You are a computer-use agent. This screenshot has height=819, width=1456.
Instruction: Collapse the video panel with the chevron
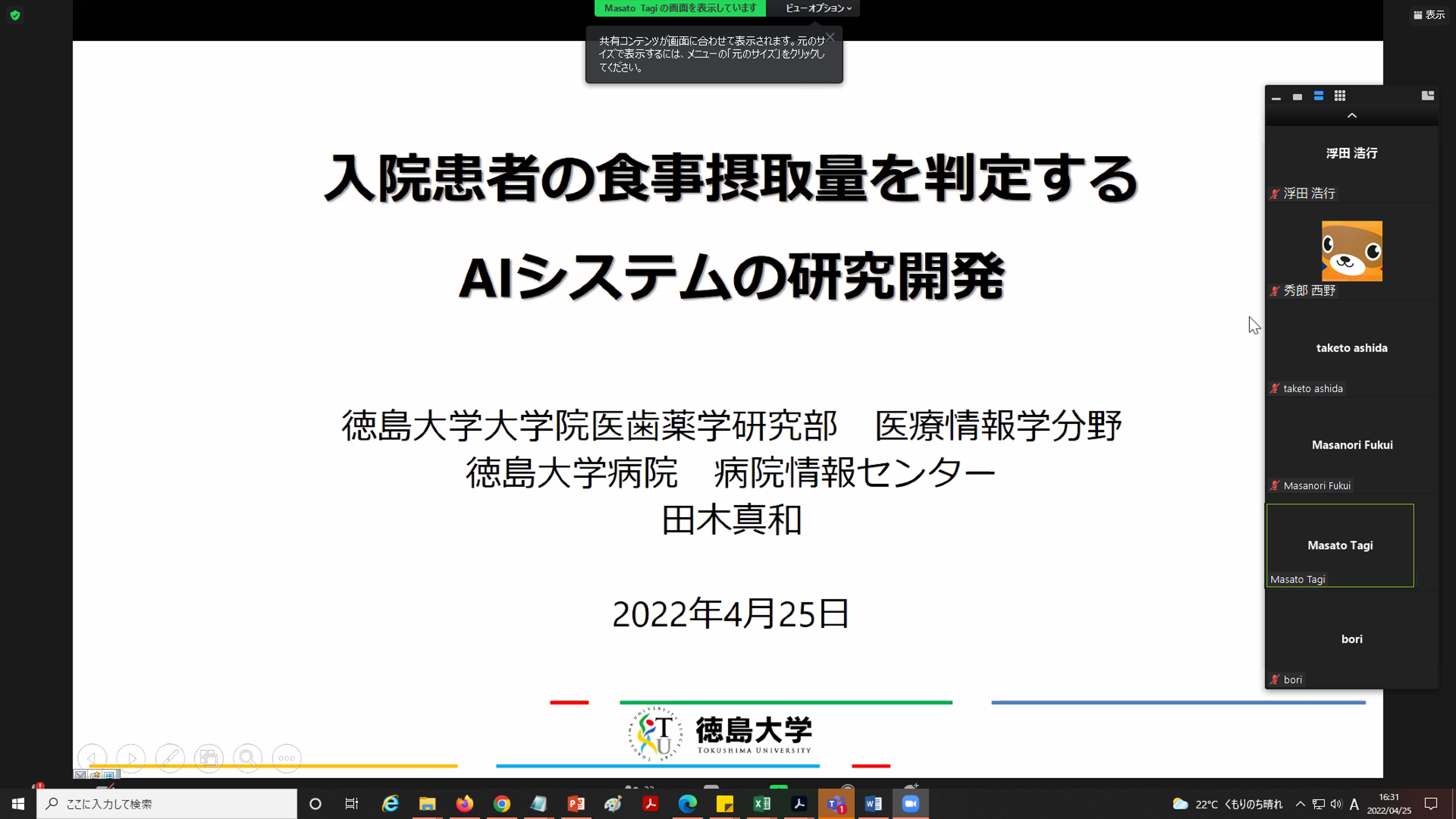(x=1352, y=116)
